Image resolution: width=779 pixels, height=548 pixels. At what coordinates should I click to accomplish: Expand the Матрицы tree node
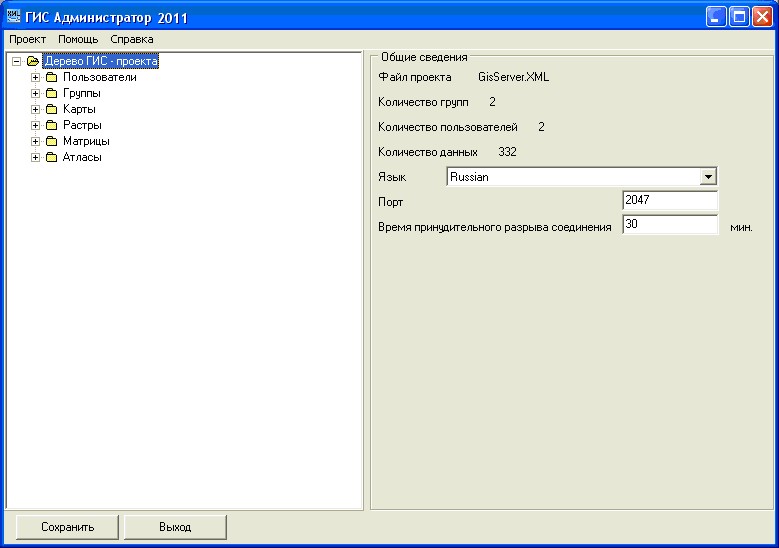35,141
